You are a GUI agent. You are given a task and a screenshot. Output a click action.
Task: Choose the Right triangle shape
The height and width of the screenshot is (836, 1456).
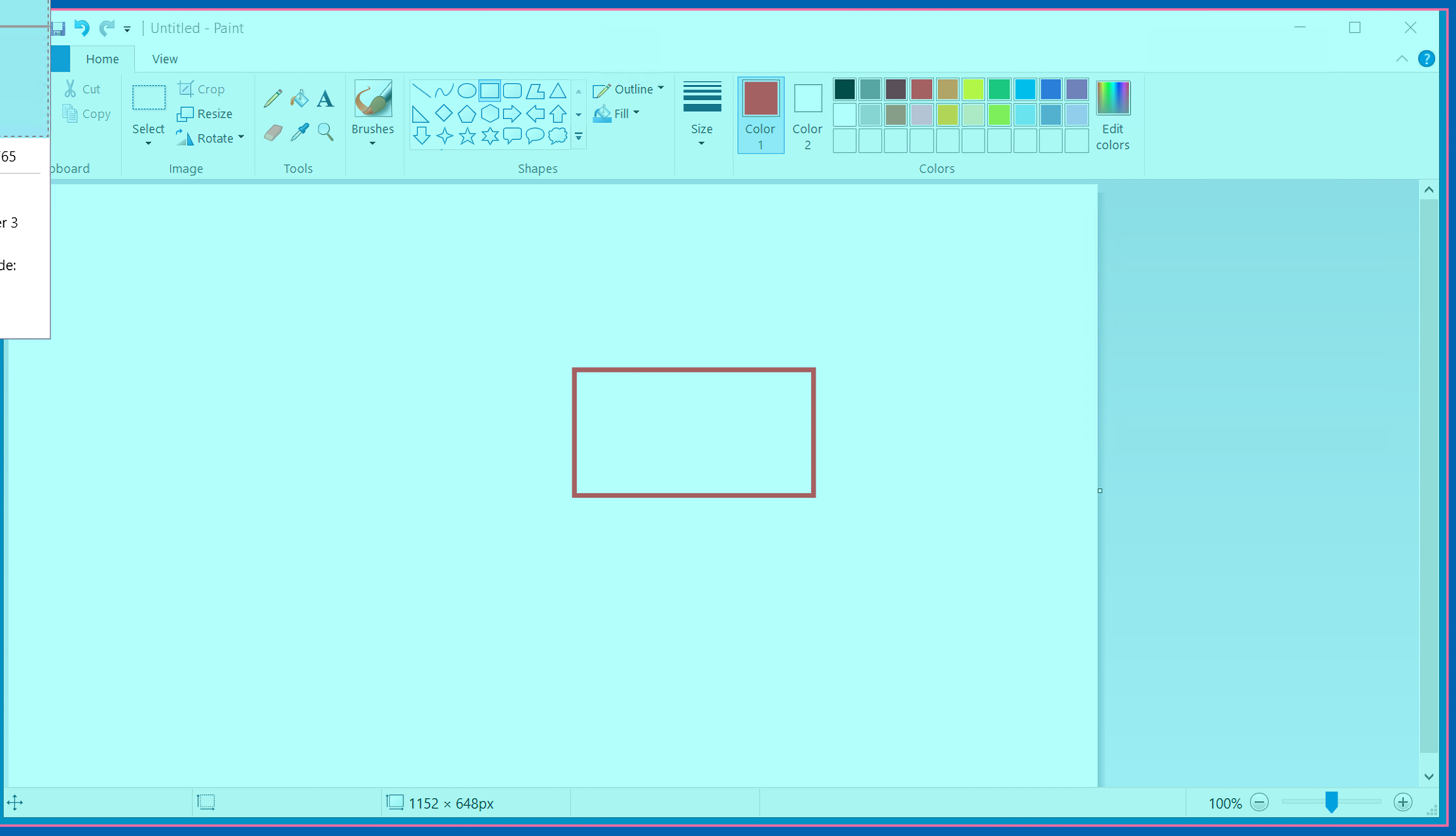[x=421, y=114]
